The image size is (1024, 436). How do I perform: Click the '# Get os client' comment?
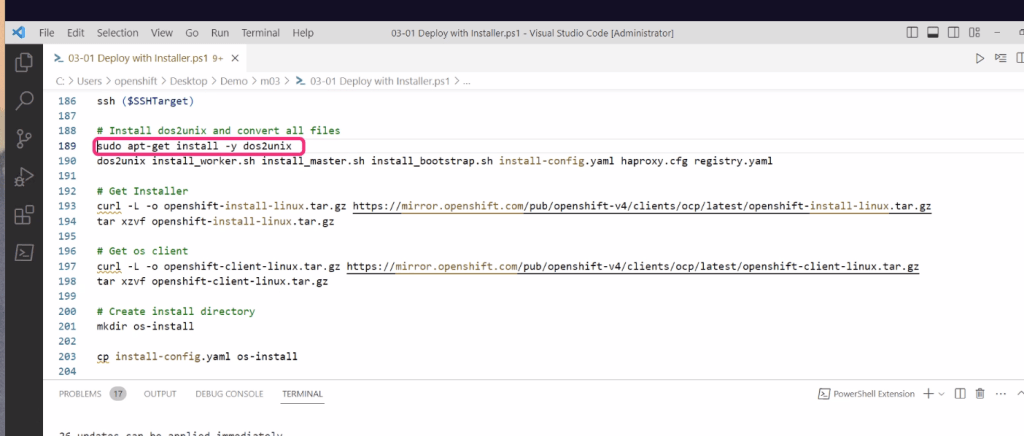[x=142, y=251]
